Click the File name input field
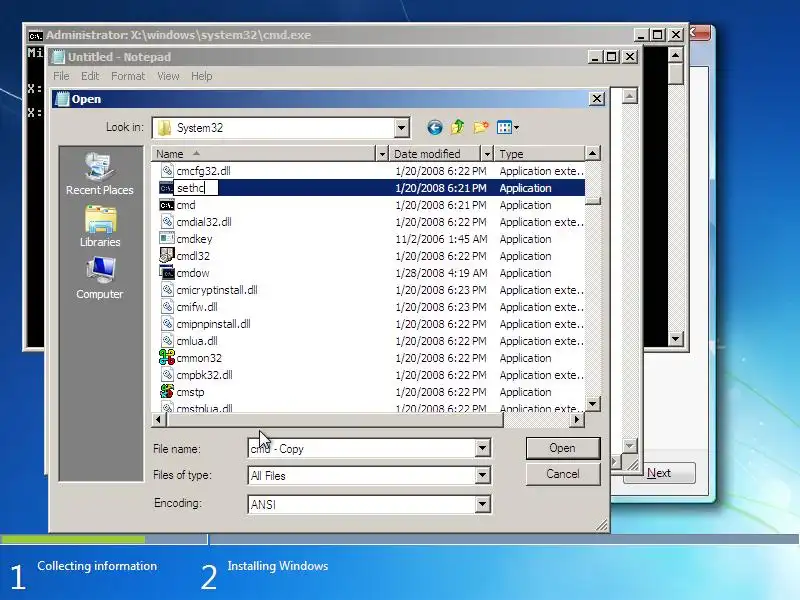Viewport: 800px width, 600px height. (362, 448)
